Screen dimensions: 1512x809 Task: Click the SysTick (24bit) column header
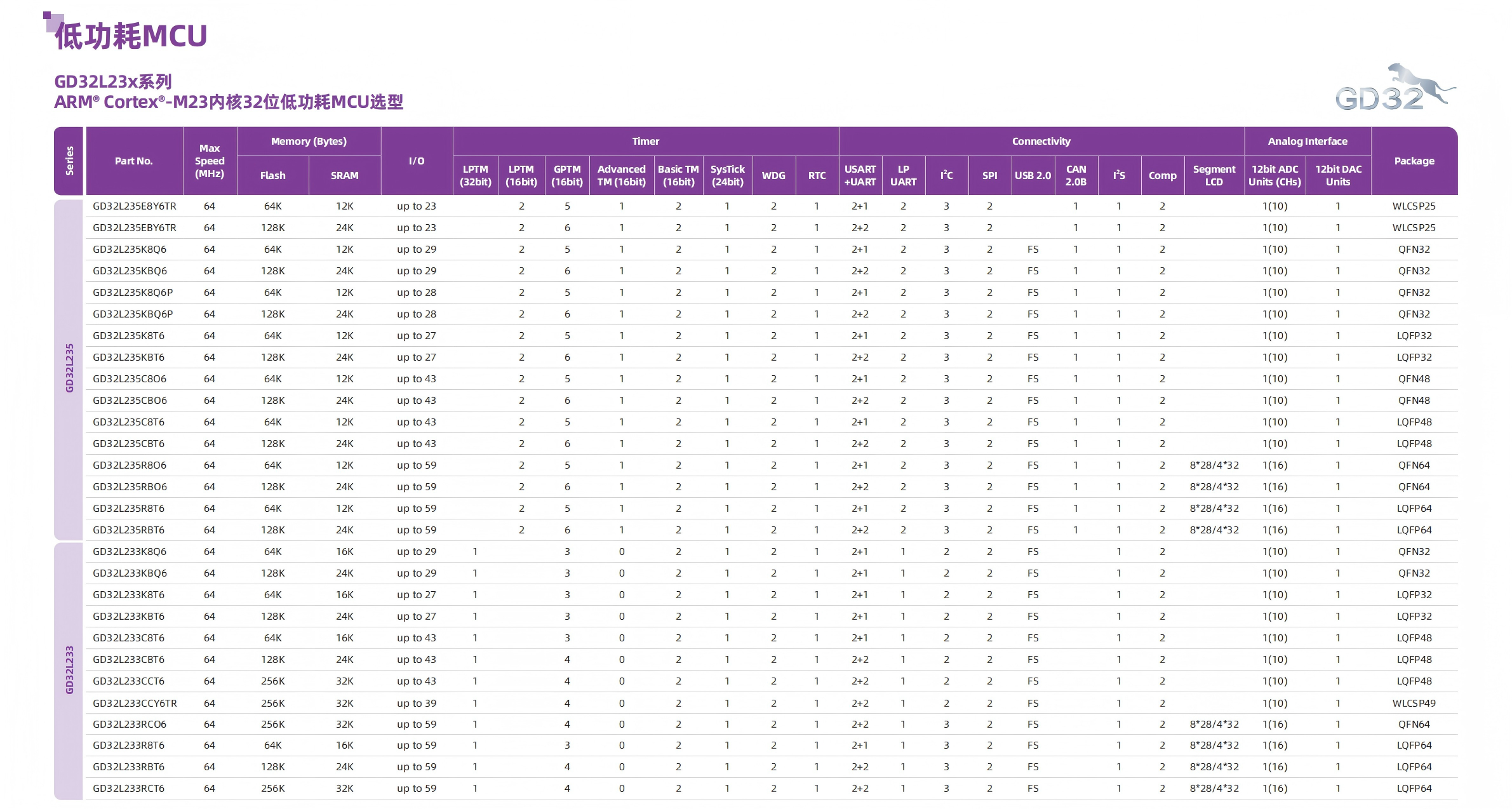(727, 175)
